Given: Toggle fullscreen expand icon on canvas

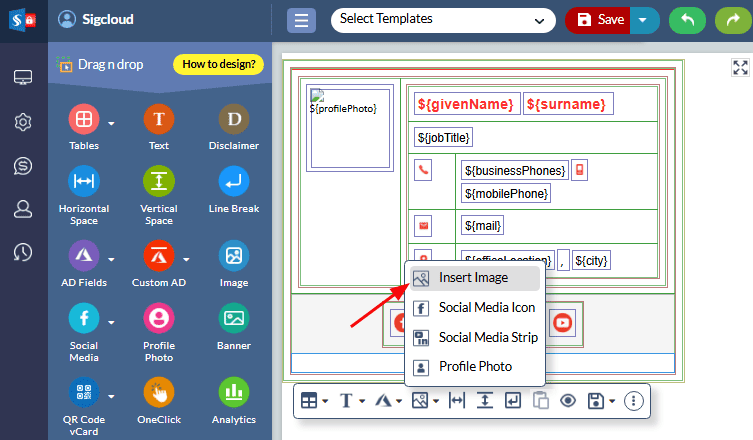Looking at the screenshot, I should (x=740, y=67).
